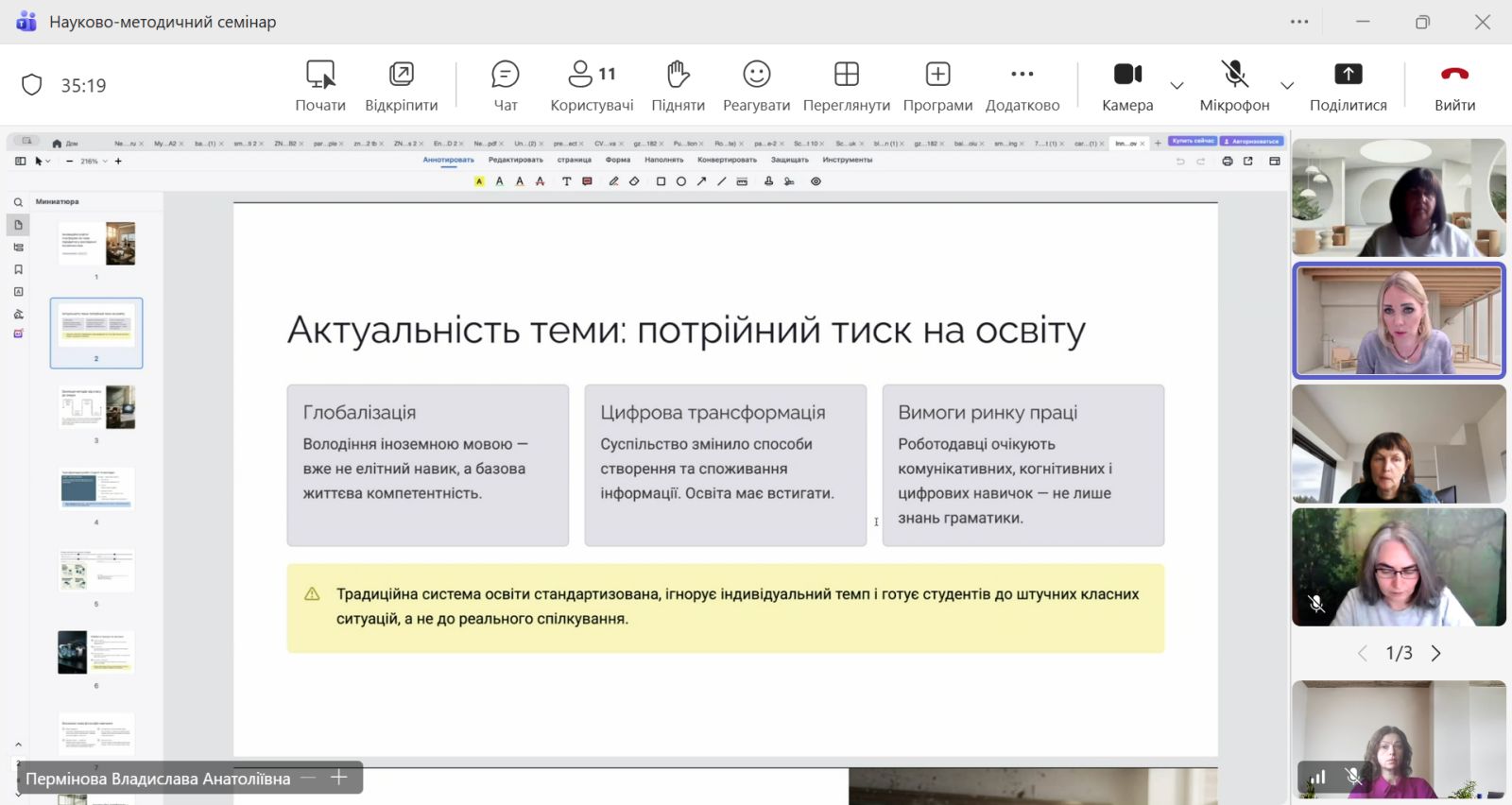Go to the PDF editor Дом home tab
The image size is (1512, 805).
[x=65, y=144]
